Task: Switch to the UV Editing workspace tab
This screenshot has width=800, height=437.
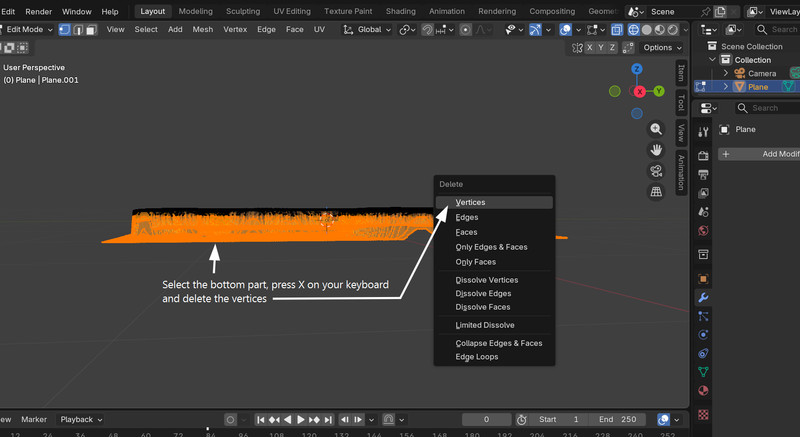Action: point(292,11)
